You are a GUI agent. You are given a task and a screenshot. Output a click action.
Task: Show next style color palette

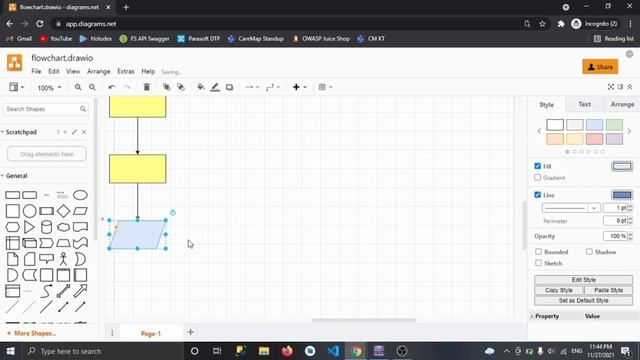pyautogui.click(x=629, y=131)
